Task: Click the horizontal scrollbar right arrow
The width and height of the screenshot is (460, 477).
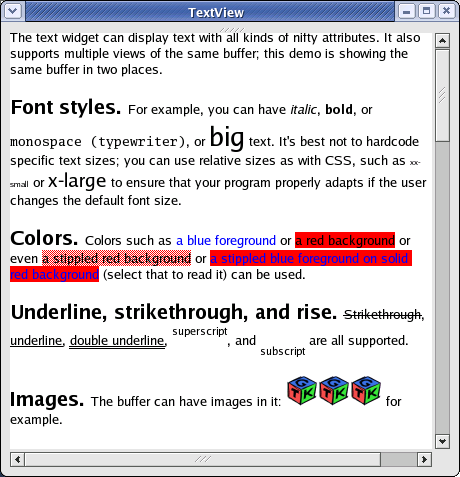Action: (x=424, y=459)
